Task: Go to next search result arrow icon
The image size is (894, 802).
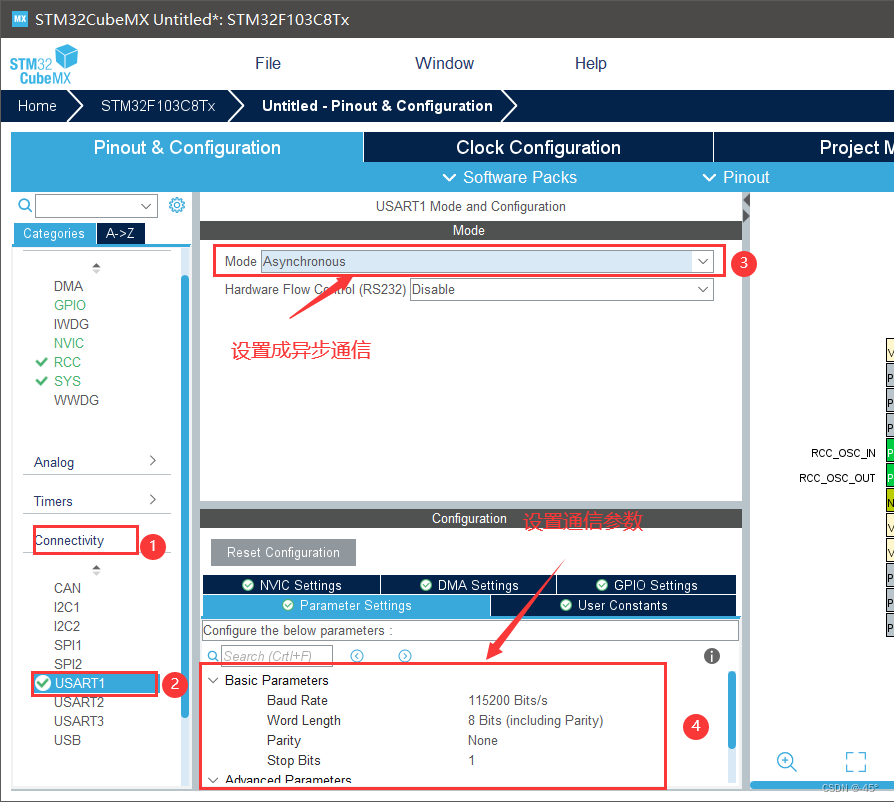Action: pyautogui.click(x=405, y=656)
